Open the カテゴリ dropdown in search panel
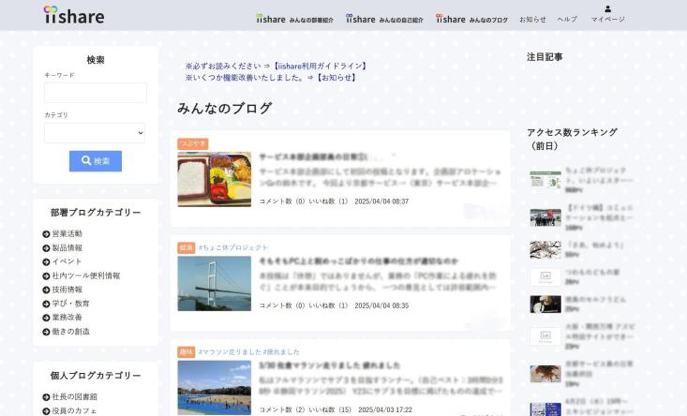Image resolution: width=687 pixels, height=416 pixels. (95, 133)
